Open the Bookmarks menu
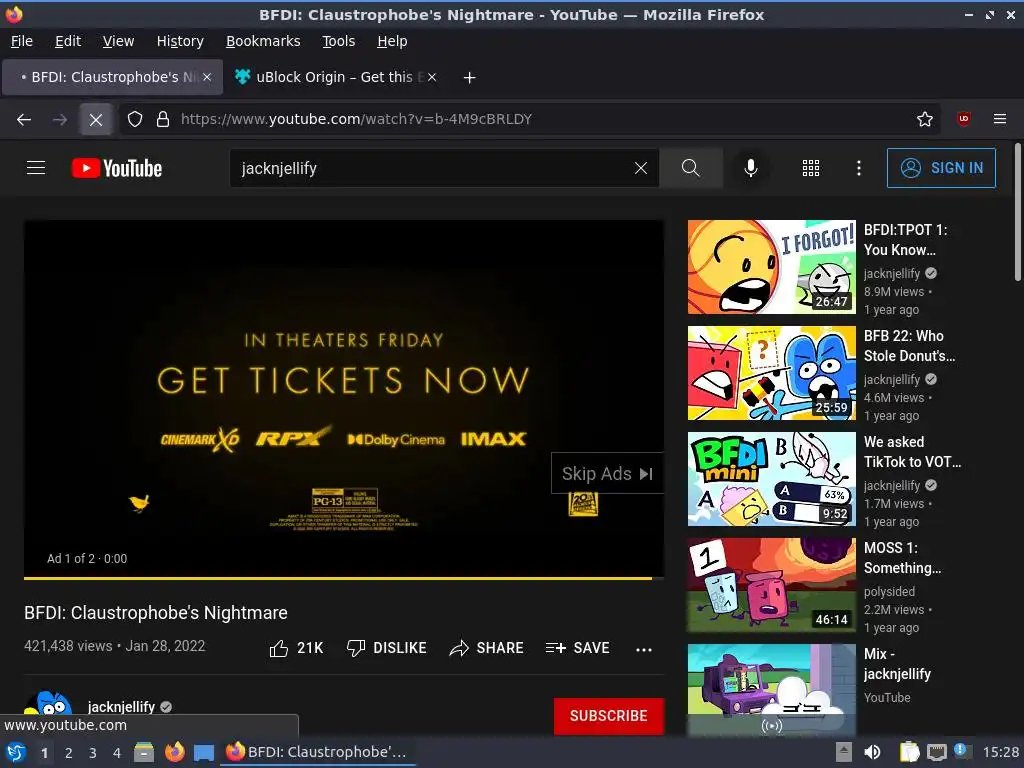Image resolution: width=1024 pixels, height=768 pixels. [263, 41]
